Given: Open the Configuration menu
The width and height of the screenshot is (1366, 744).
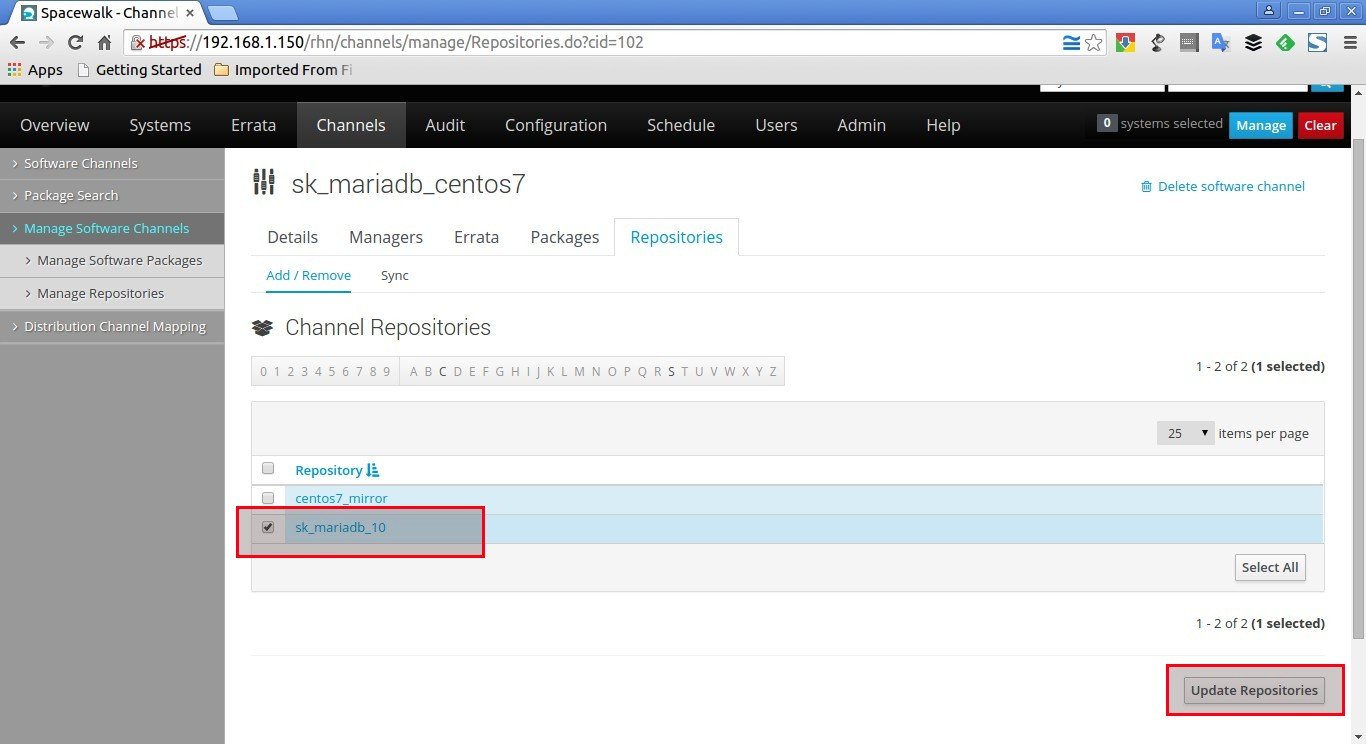Looking at the screenshot, I should point(556,125).
